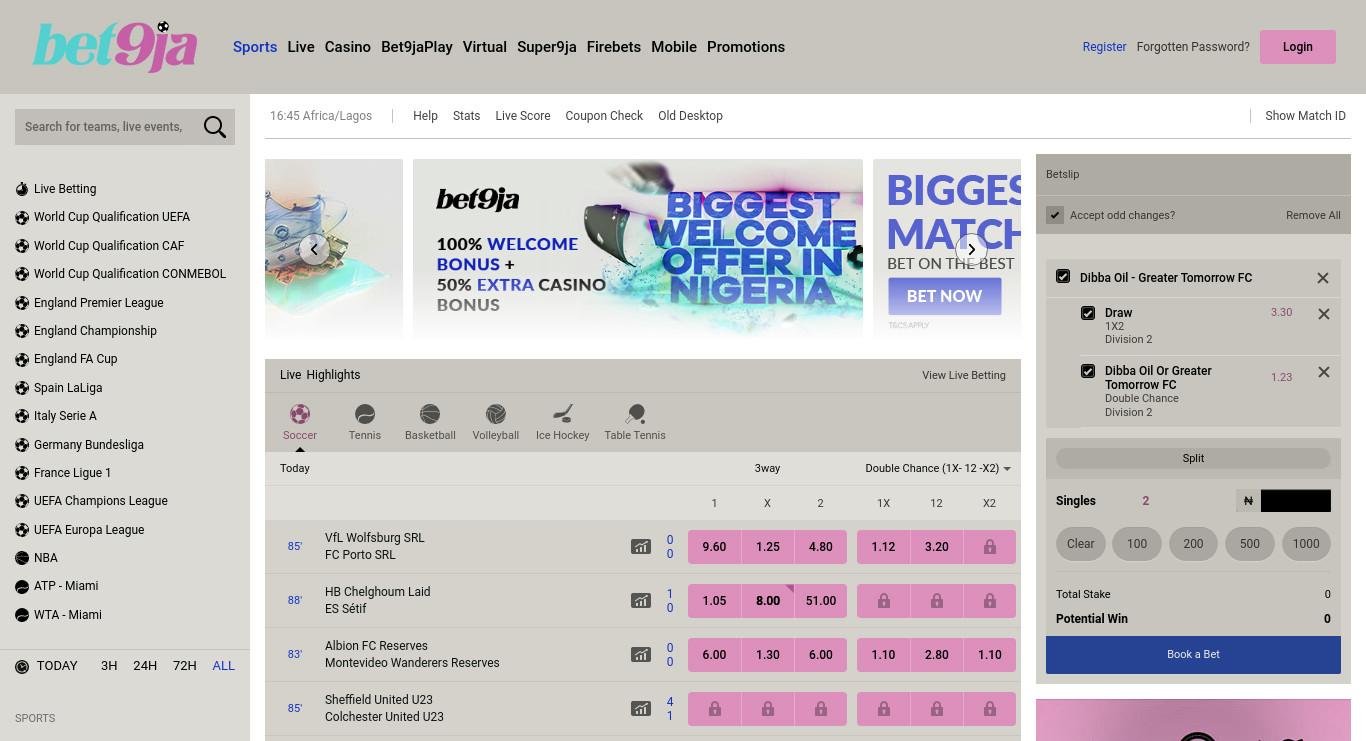
Task: Click BET NOW on banner
Action: (x=945, y=296)
